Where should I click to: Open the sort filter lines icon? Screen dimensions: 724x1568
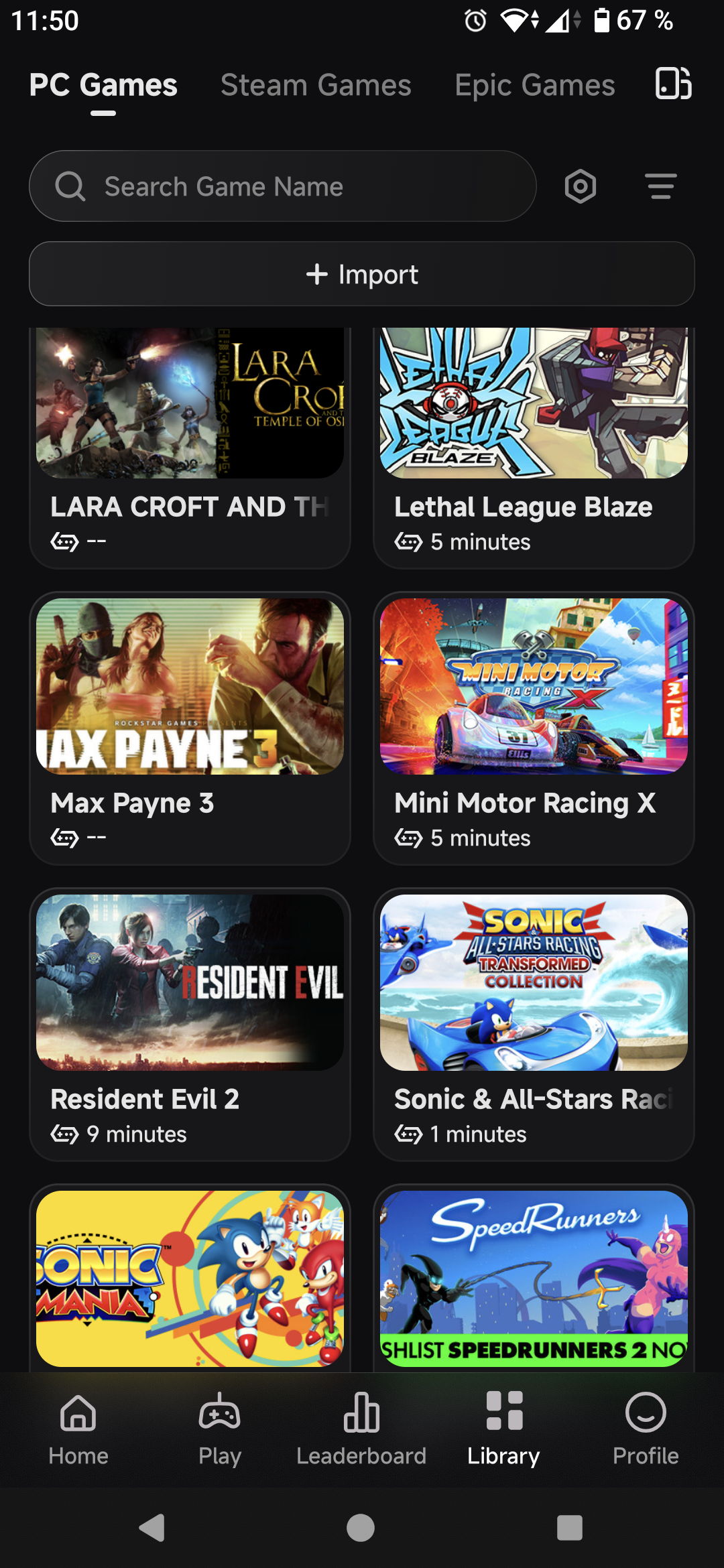pyautogui.click(x=661, y=186)
